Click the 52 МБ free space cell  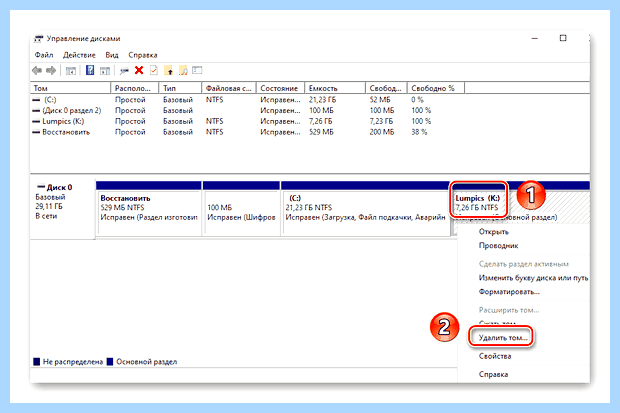point(380,100)
